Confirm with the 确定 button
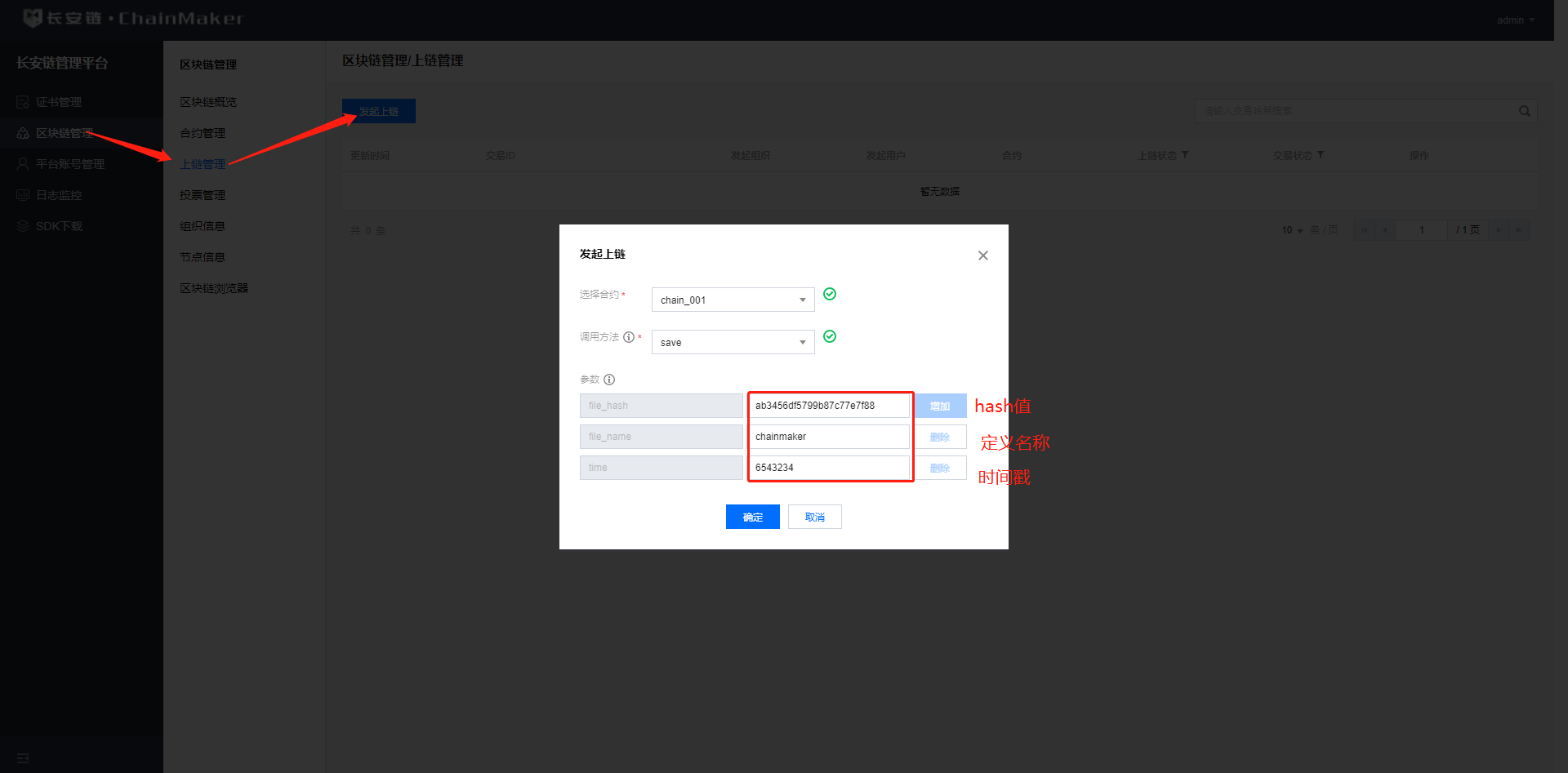 752,517
